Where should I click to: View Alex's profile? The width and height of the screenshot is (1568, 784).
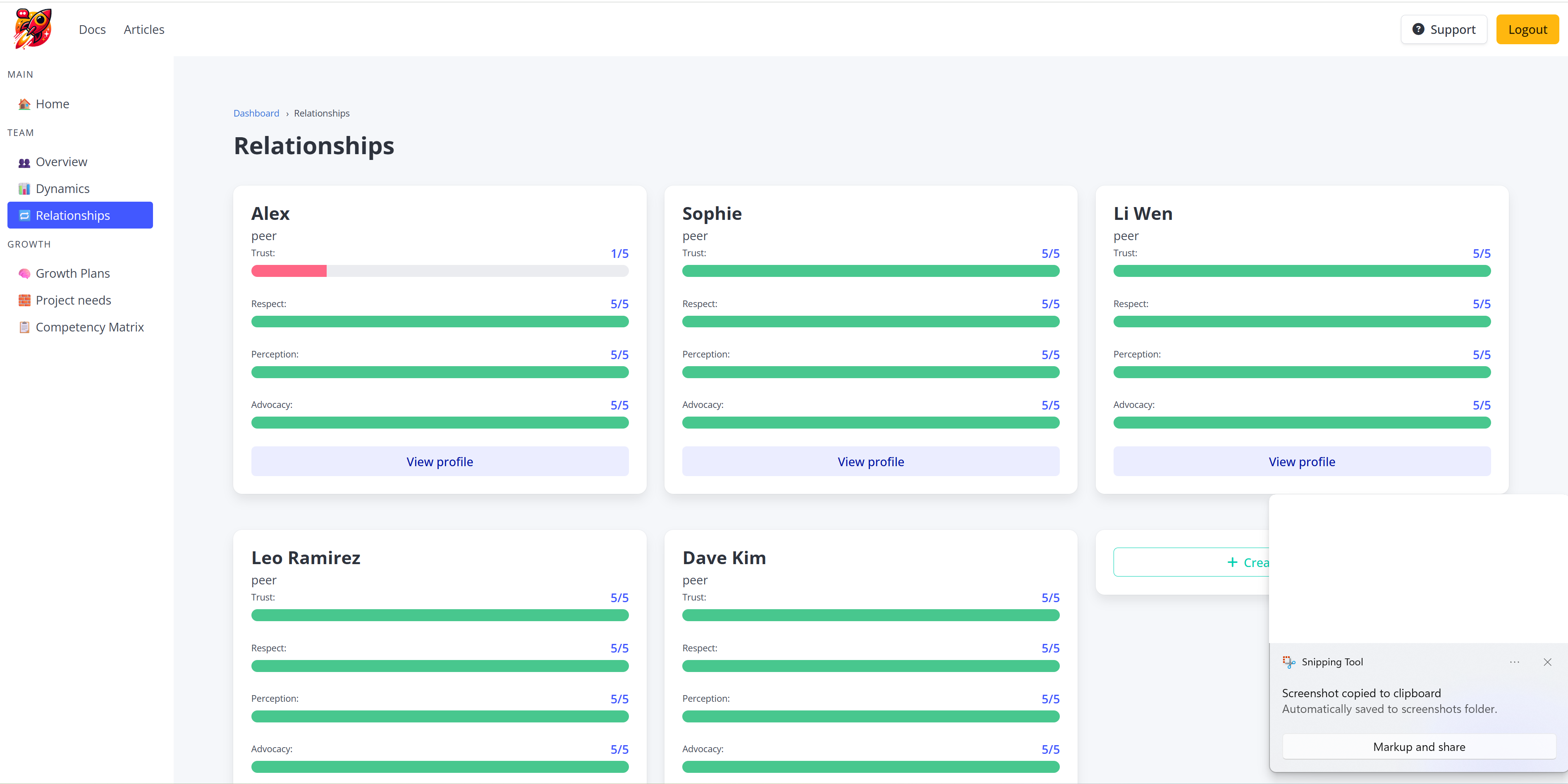pos(440,462)
